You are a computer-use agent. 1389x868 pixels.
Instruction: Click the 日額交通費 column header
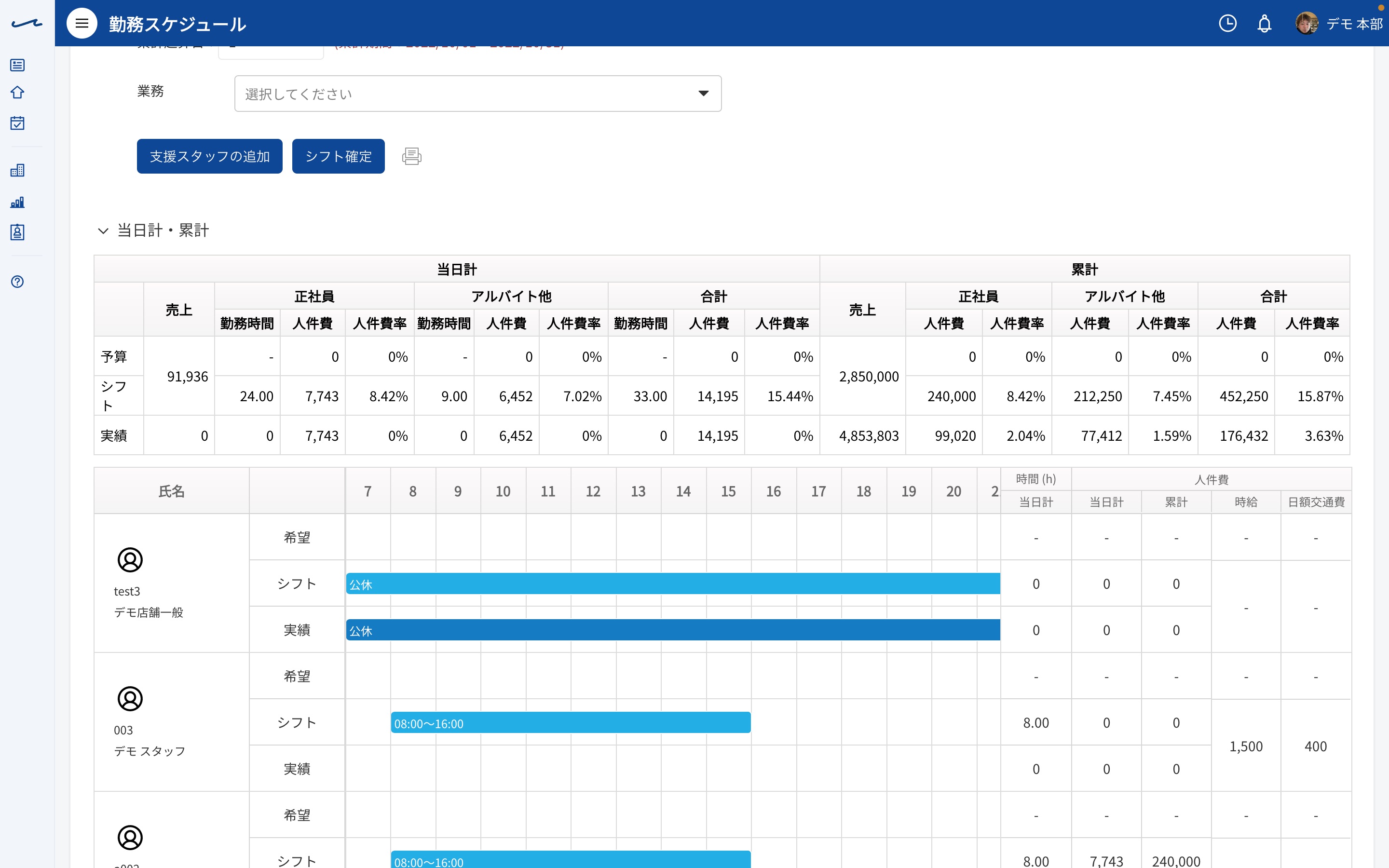coord(1316,502)
